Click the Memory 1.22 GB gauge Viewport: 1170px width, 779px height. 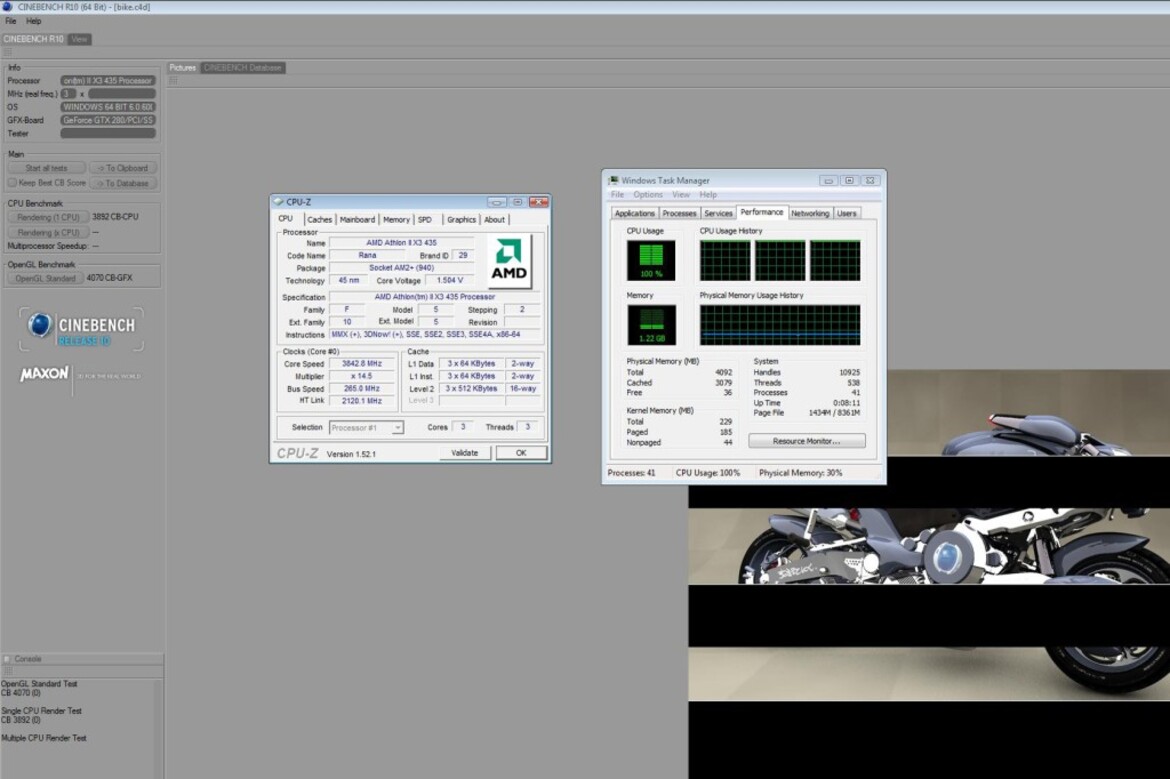tap(651, 325)
